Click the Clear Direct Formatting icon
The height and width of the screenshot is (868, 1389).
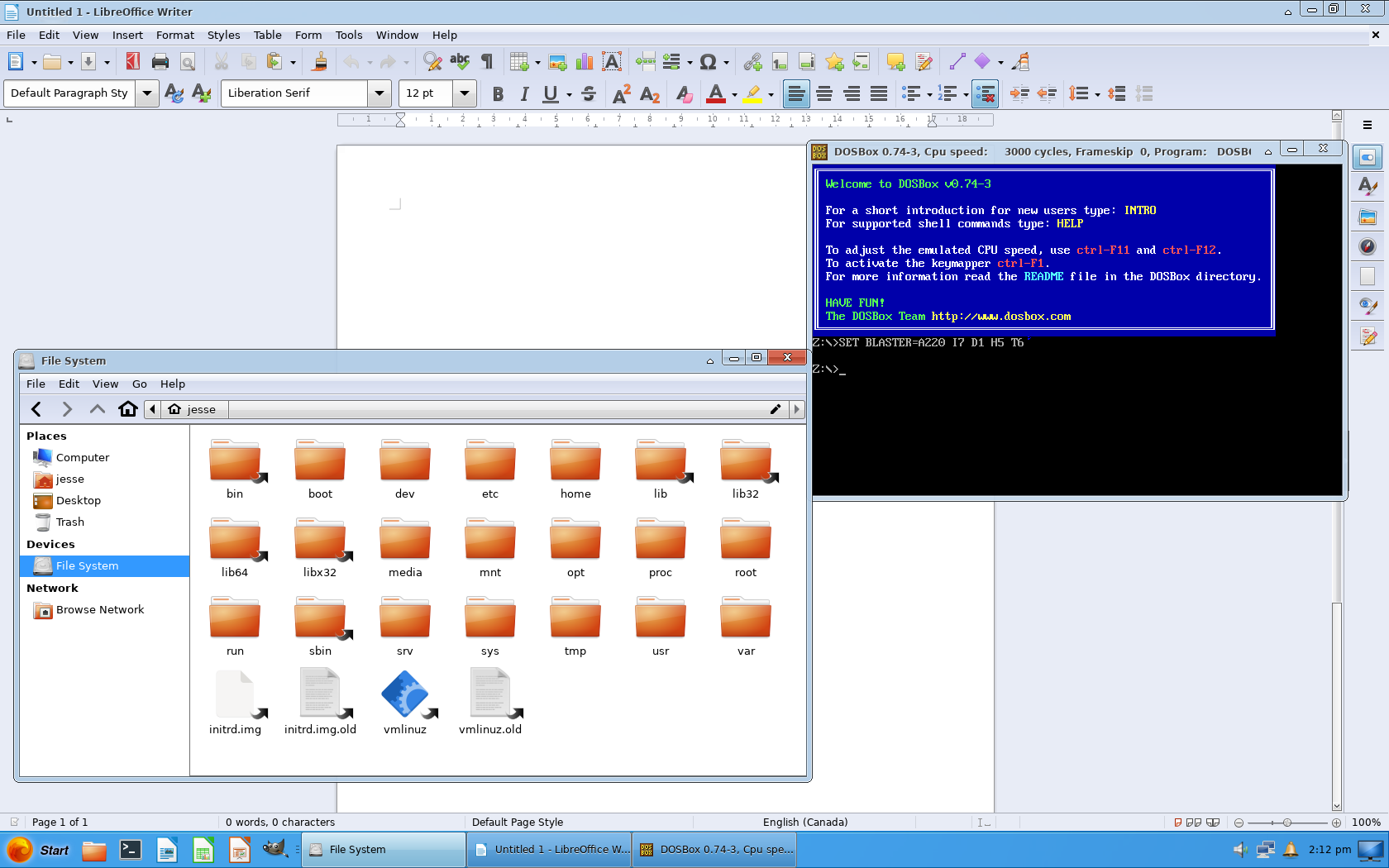684,94
